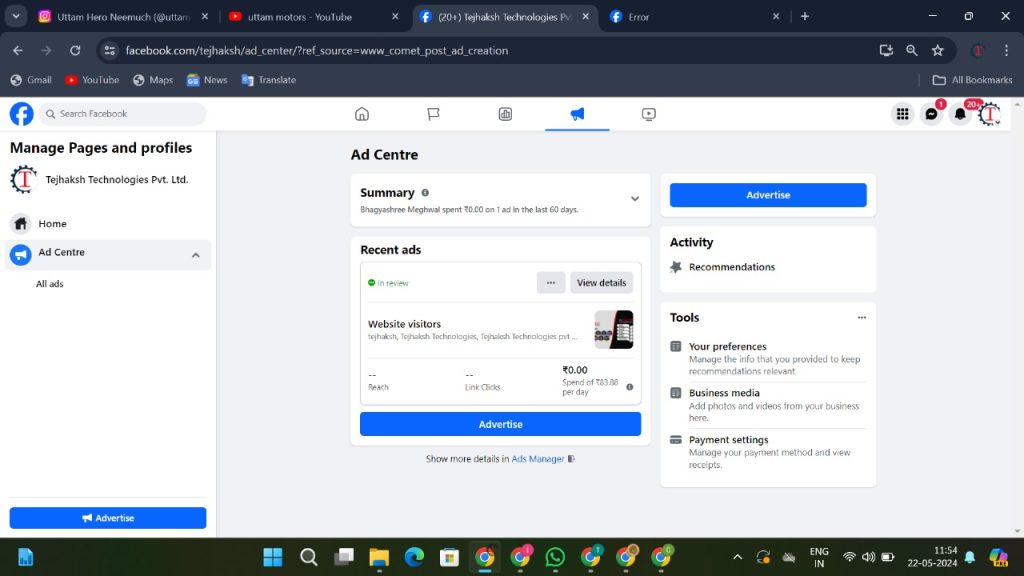Open the notifications bell icon
The width and height of the screenshot is (1024, 576).
960,114
